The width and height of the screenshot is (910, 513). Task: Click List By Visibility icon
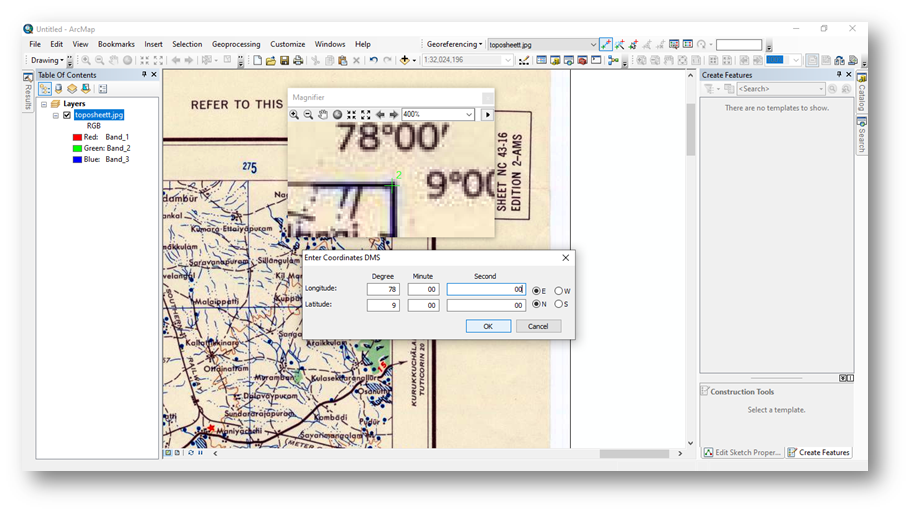[x=72, y=89]
